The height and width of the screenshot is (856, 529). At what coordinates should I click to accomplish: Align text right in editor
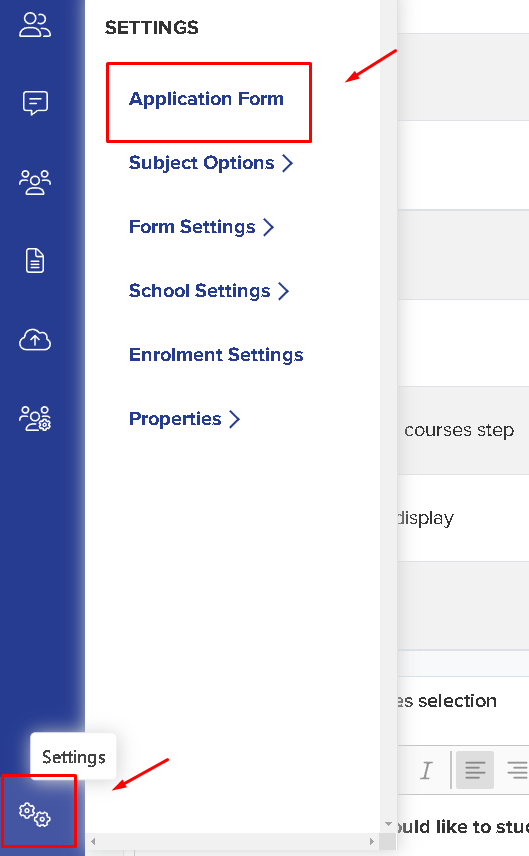tap(516, 770)
